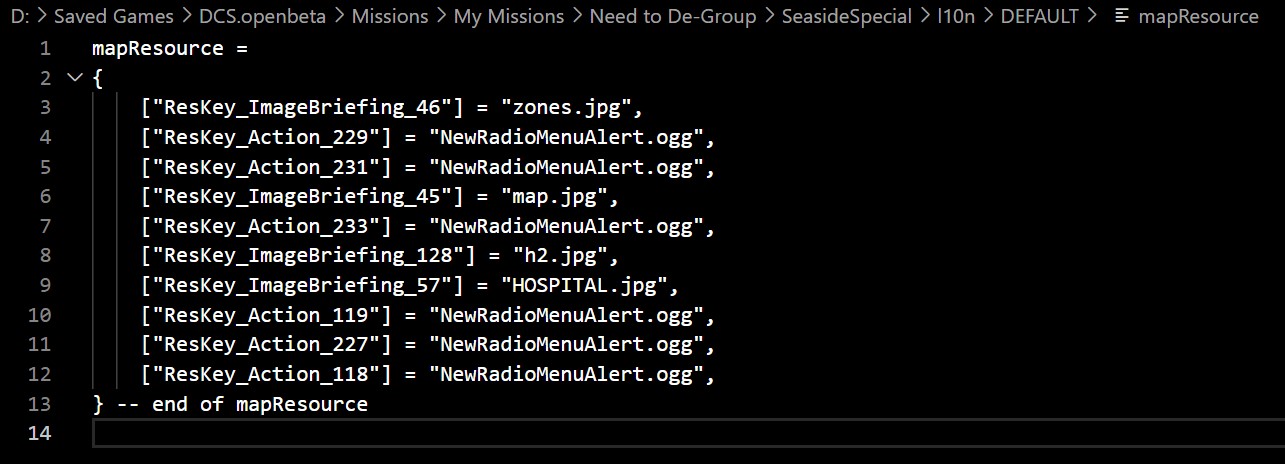Click the ResKey_Action_118 key text
Screen dimensions: 1285x464
click(272, 376)
